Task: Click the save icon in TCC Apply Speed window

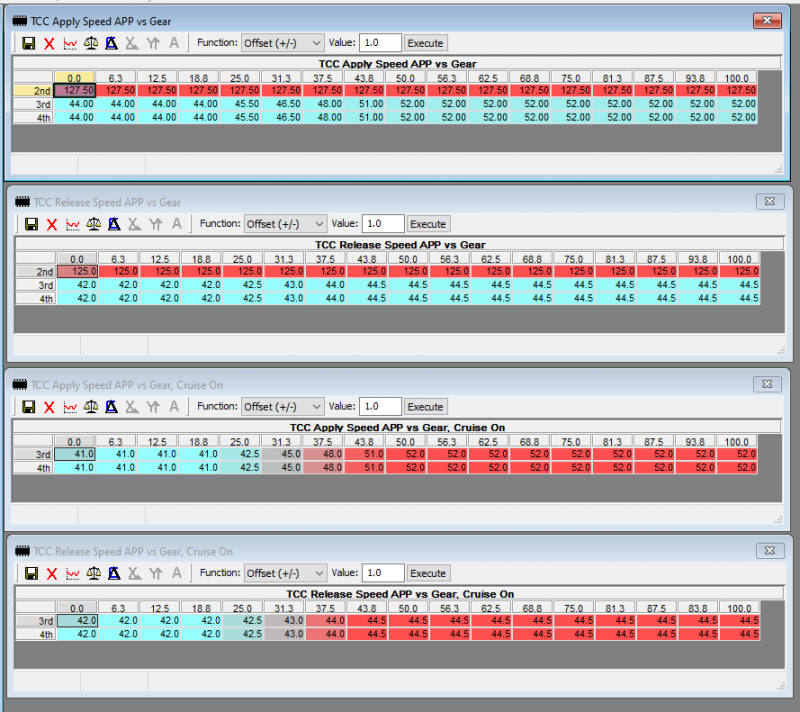Action: point(28,43)
